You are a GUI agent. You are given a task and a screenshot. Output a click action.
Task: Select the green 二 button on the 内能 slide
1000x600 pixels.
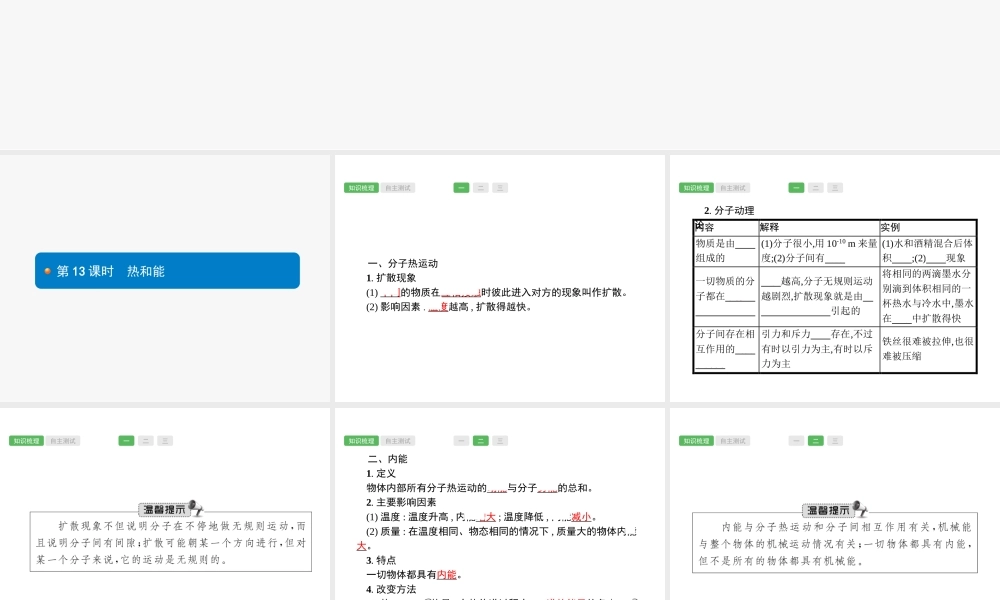pyautogui.click(x=480, y=441)
